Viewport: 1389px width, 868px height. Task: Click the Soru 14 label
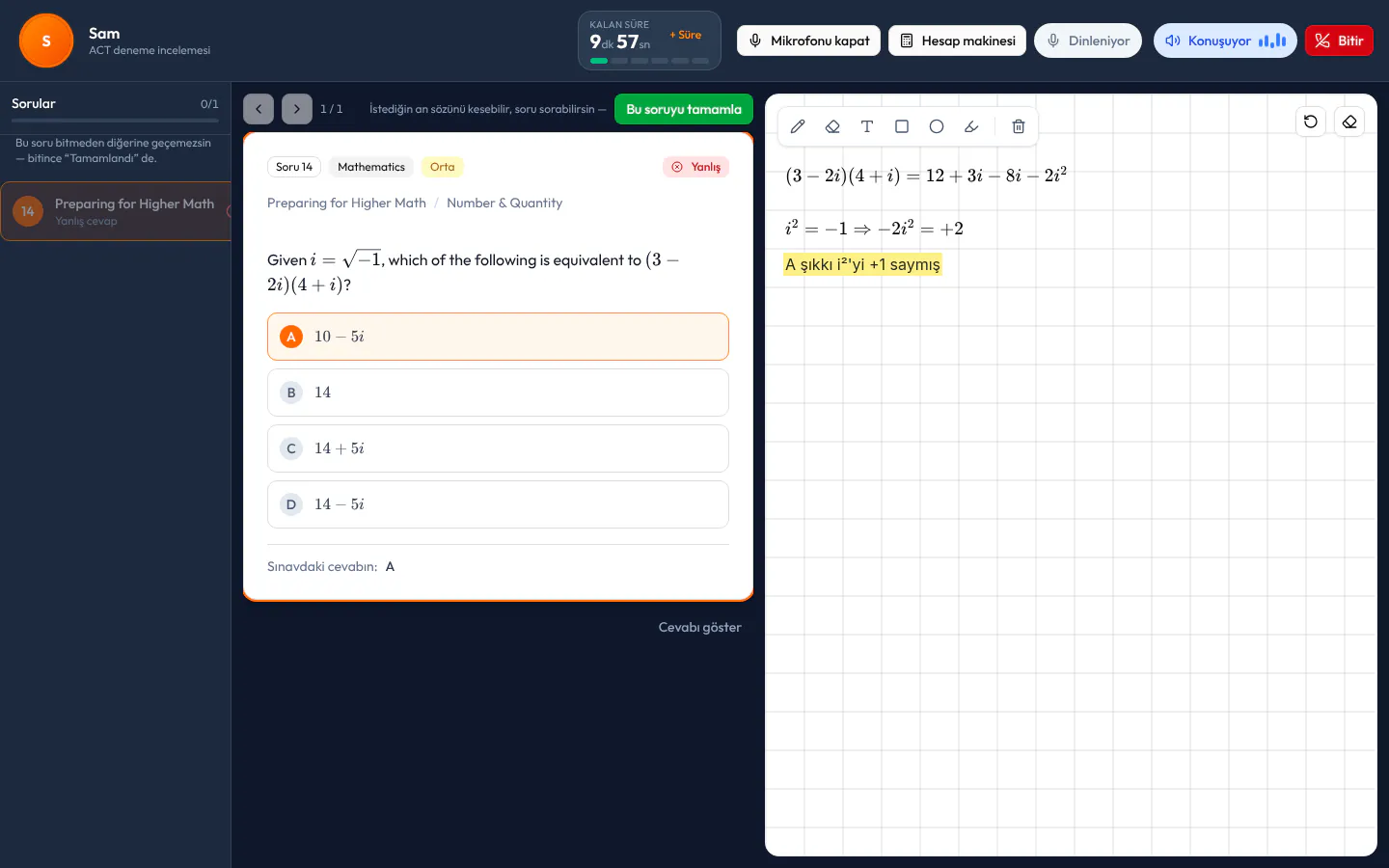pyautogui.click(x=294, y=167)
